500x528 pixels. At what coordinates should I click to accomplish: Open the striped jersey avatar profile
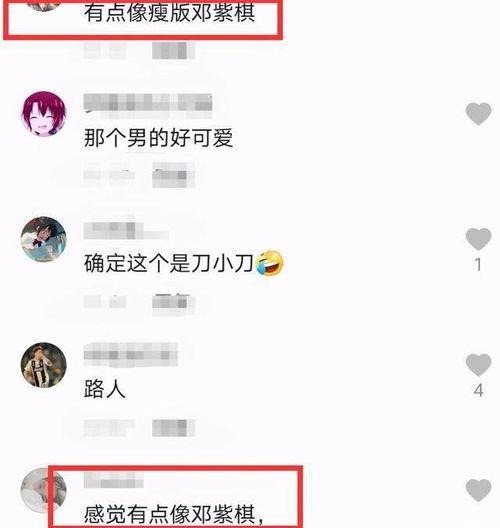44,365
